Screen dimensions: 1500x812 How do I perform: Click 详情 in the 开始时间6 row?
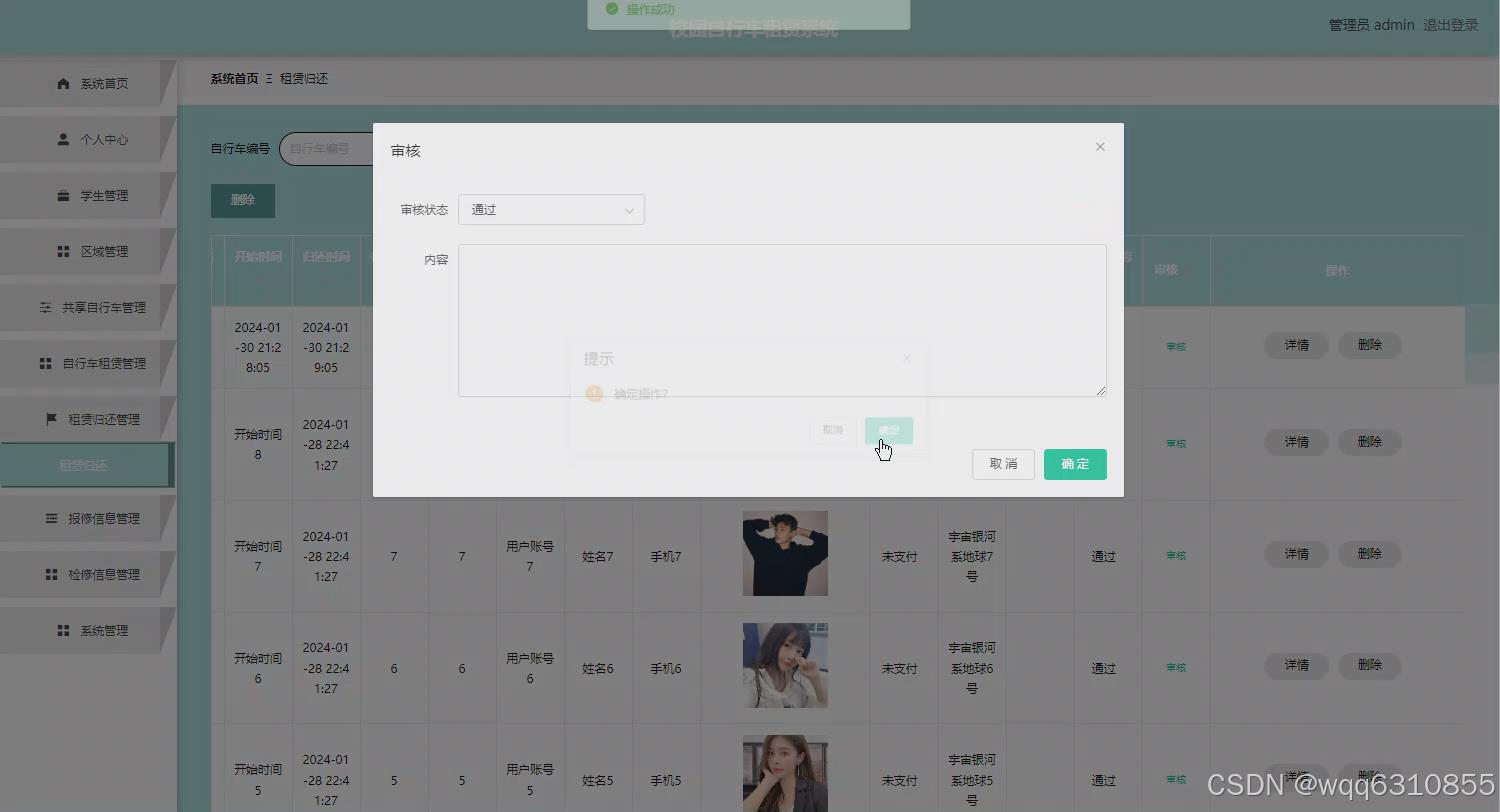coord(1296,665)
